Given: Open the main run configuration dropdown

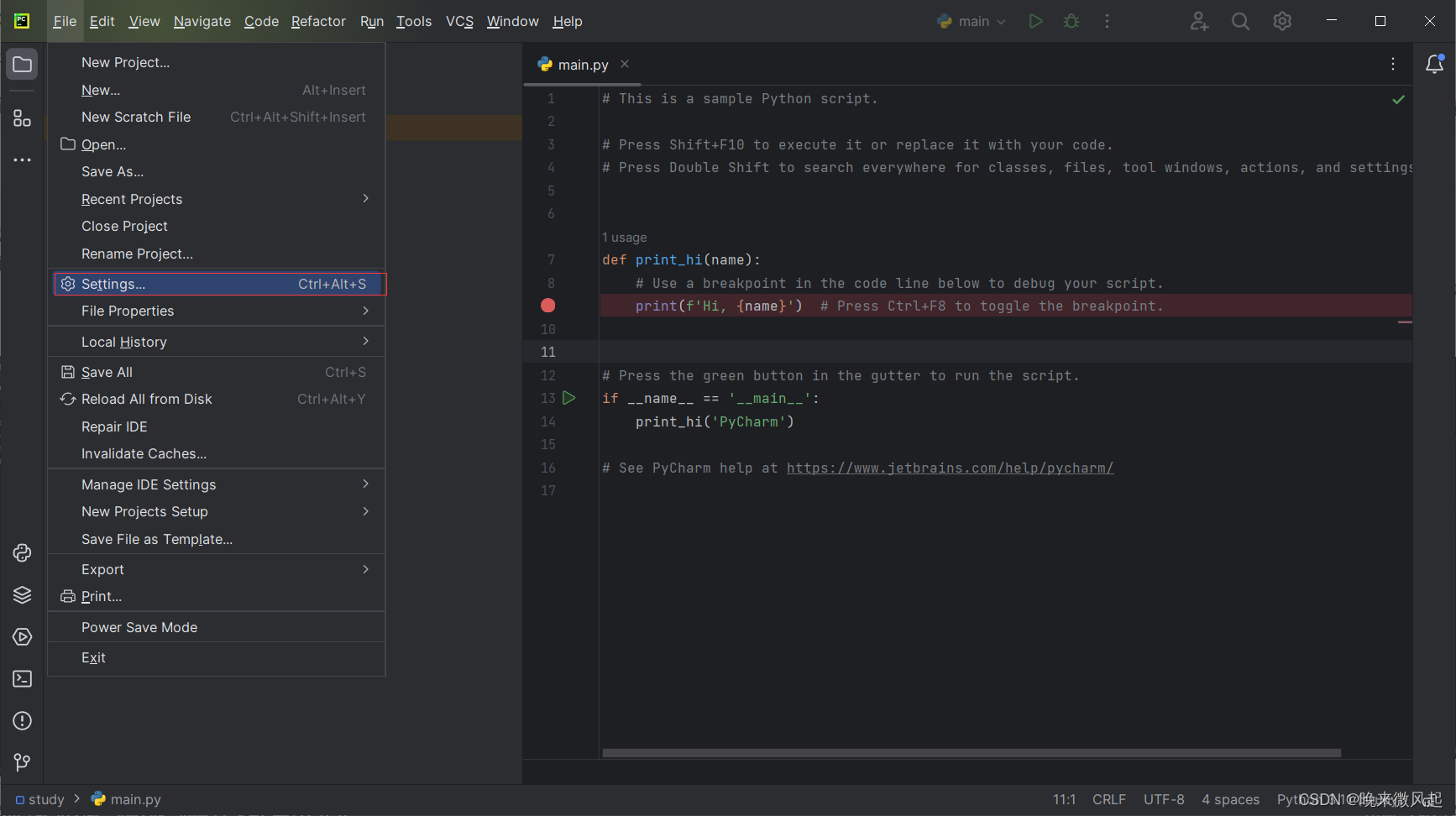Looking at the screenshot, I should point(972,21).
